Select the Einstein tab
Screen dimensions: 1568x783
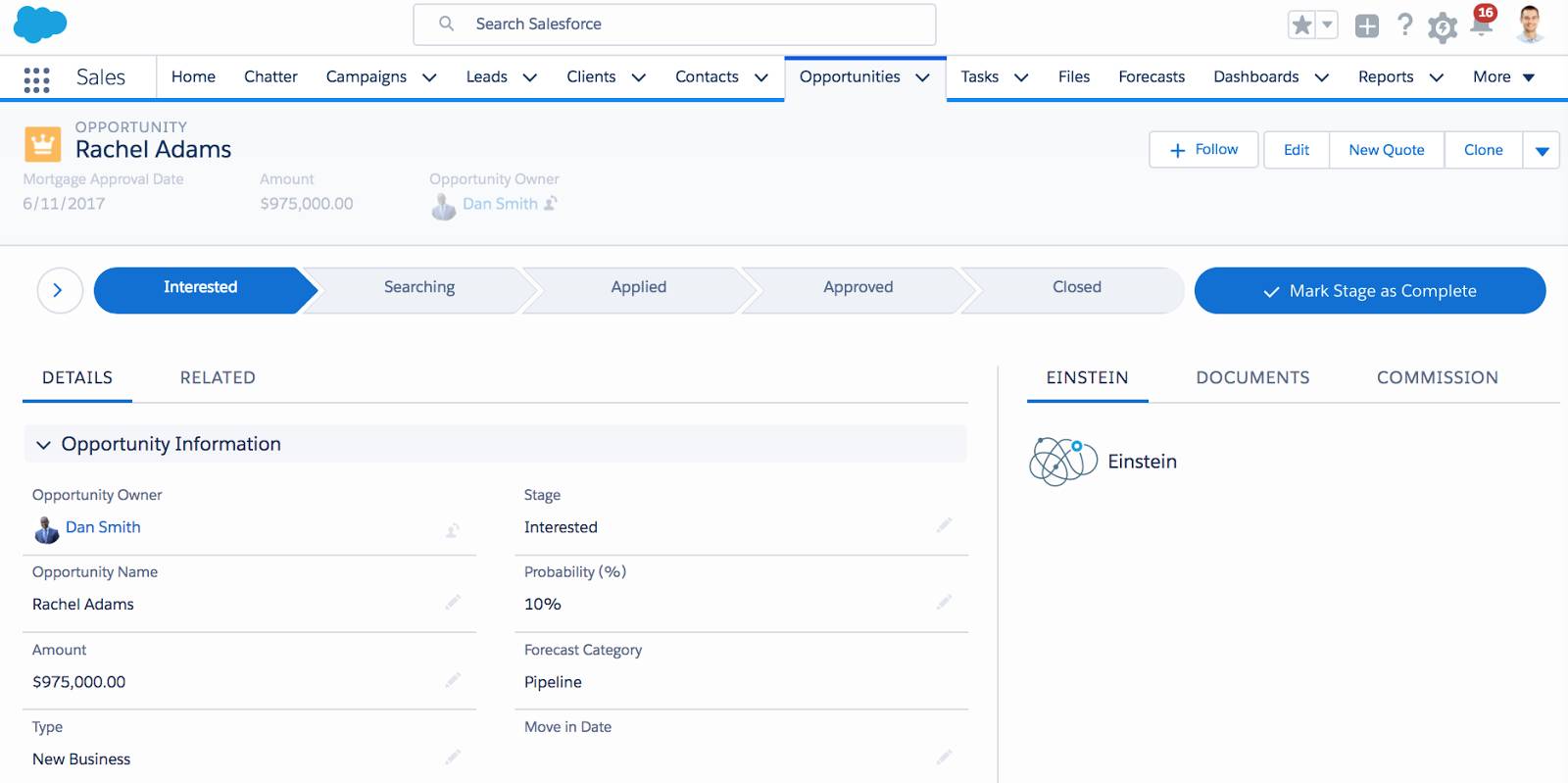pyautogui.click(x=1087, y=378)
